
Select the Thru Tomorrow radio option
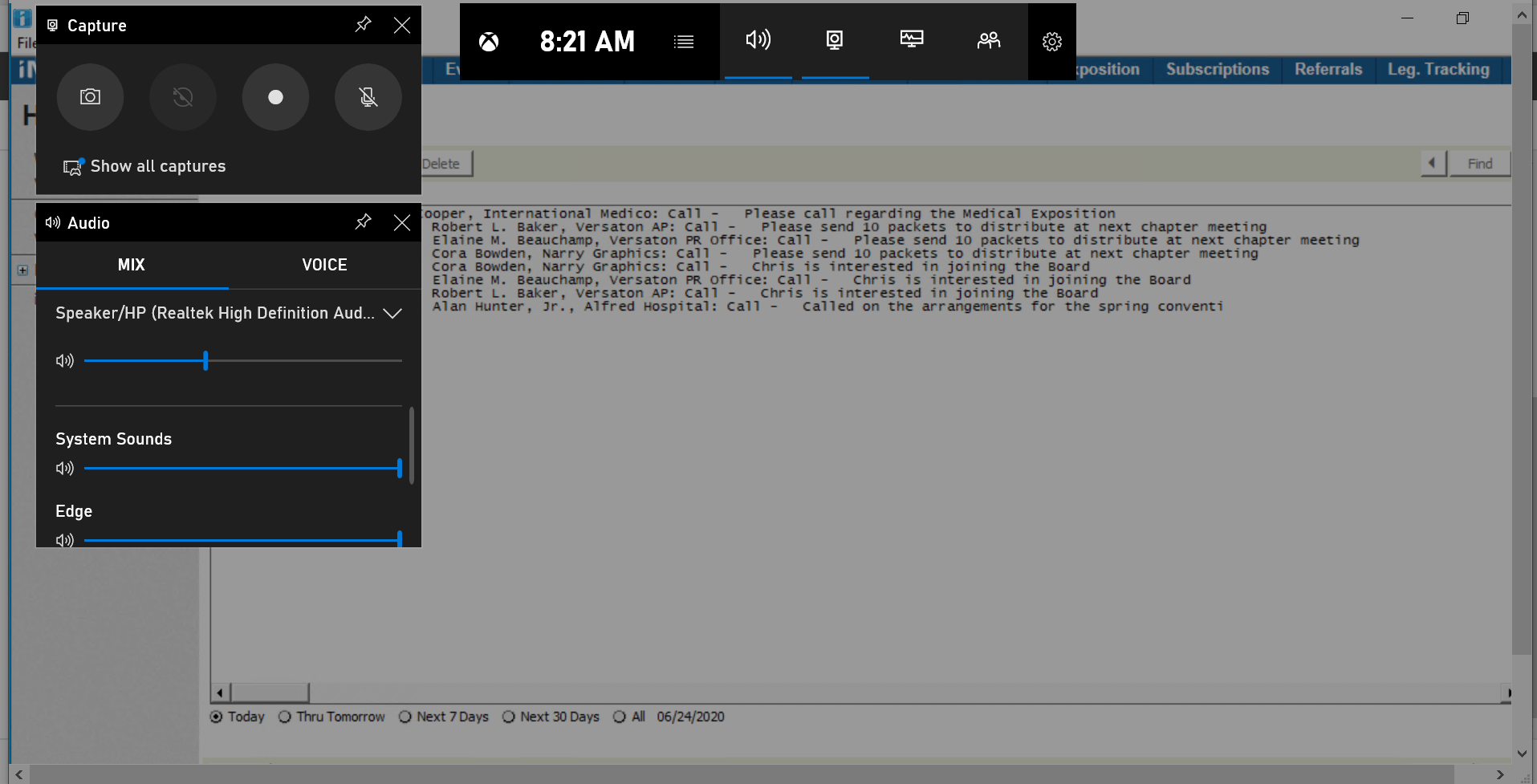pos(285,717)
